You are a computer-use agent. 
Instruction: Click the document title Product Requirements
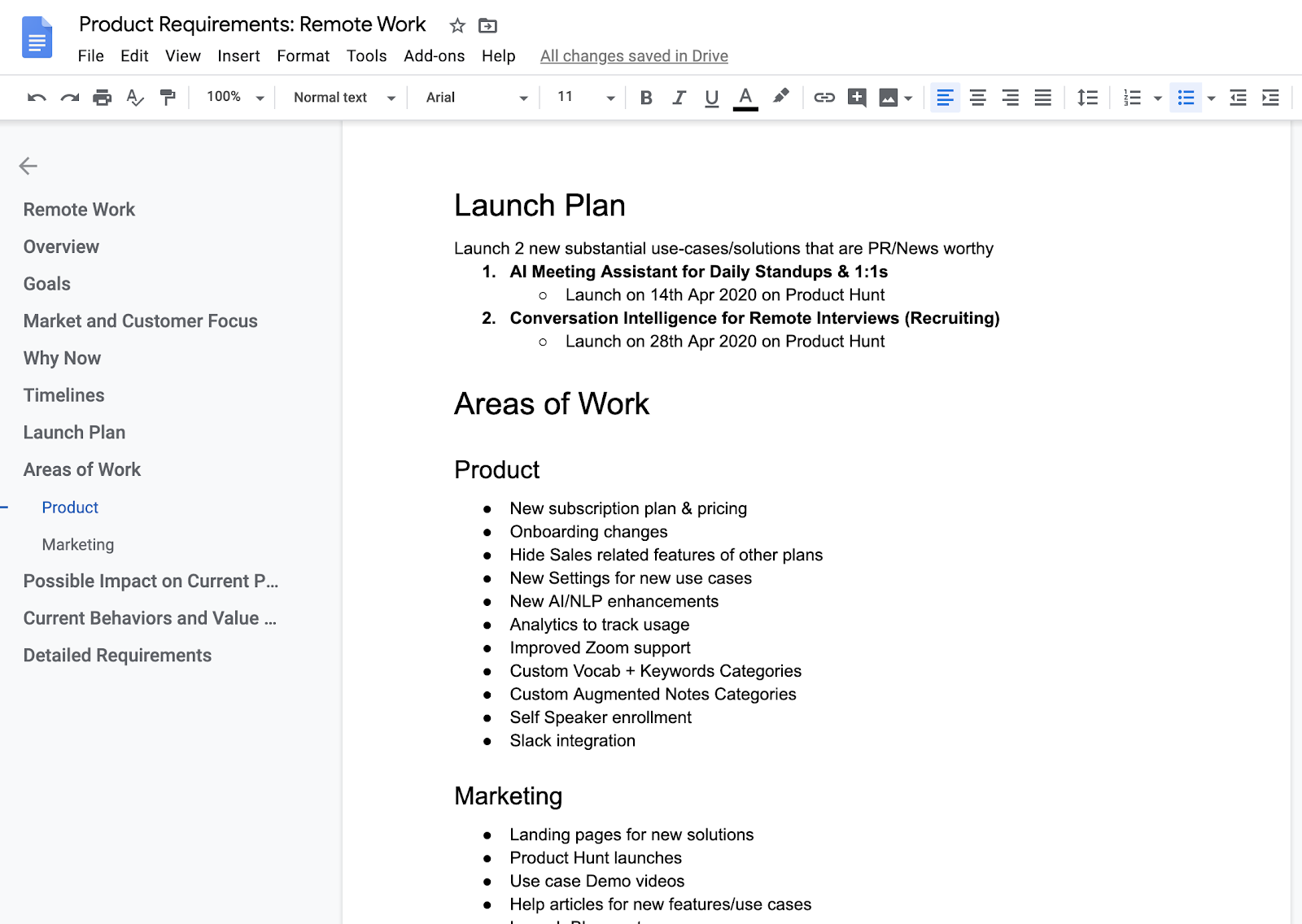pos(252,24)
